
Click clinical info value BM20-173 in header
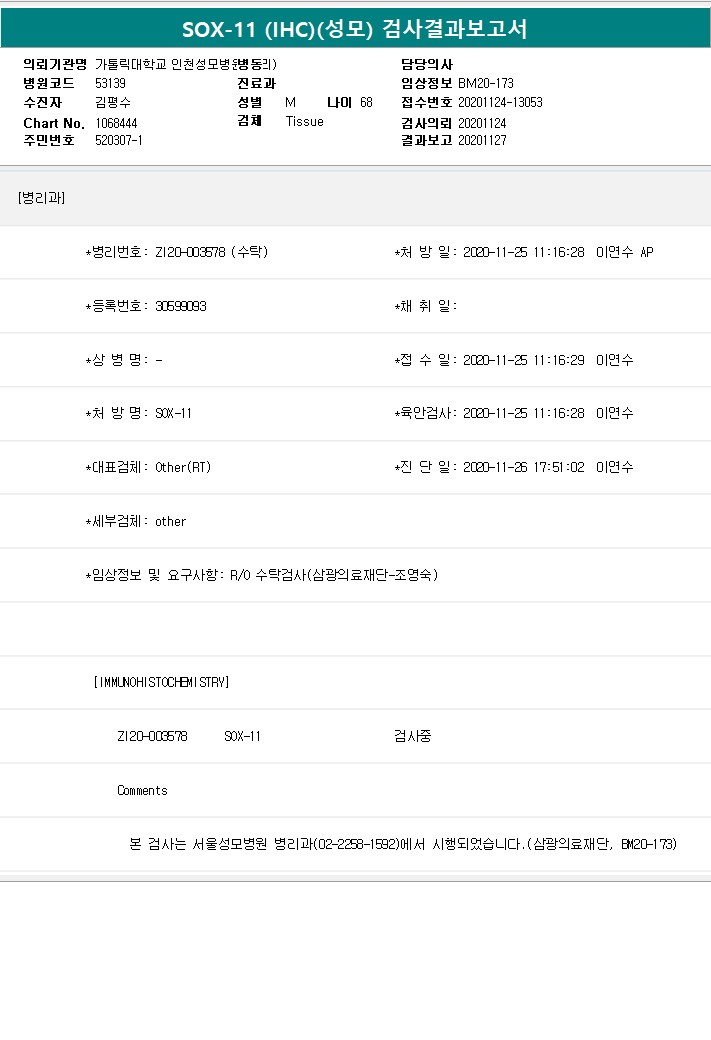click(x=485, y=83)
